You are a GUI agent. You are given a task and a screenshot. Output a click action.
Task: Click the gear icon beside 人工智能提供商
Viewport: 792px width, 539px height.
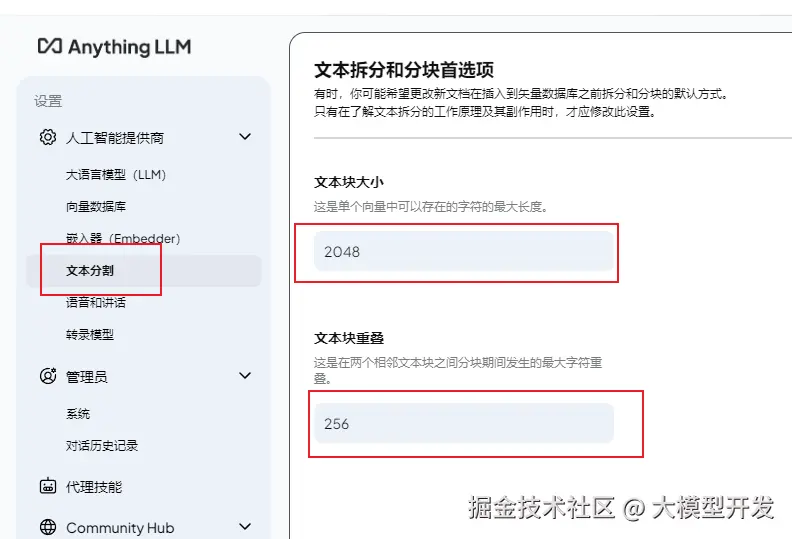47,138
